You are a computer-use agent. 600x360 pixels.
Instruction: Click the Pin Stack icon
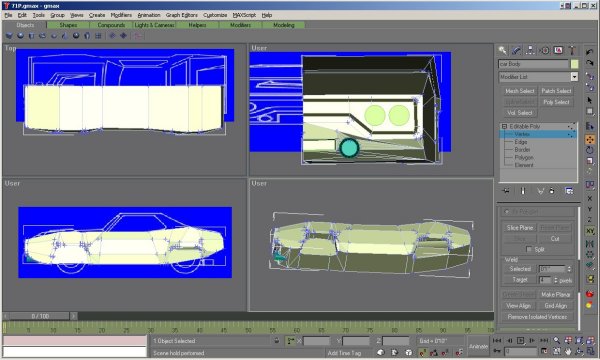[x=506, y=191]
